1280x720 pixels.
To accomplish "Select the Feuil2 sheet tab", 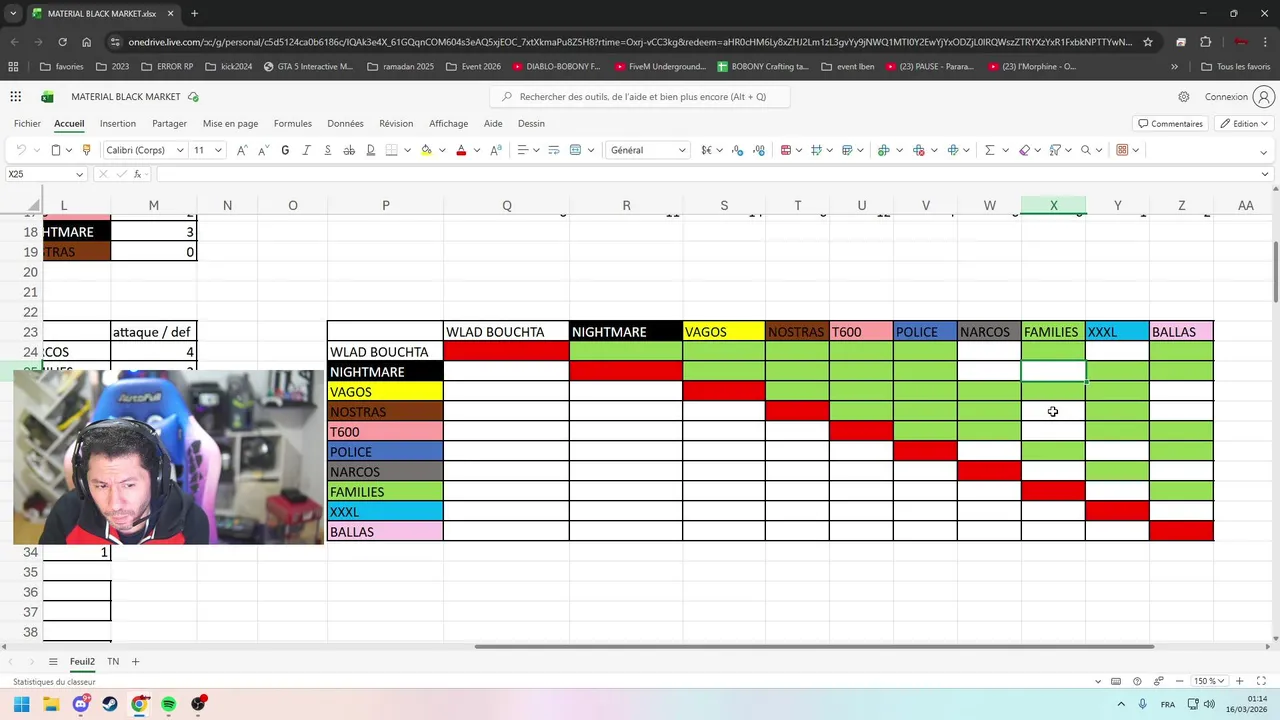I will point(82,662).
